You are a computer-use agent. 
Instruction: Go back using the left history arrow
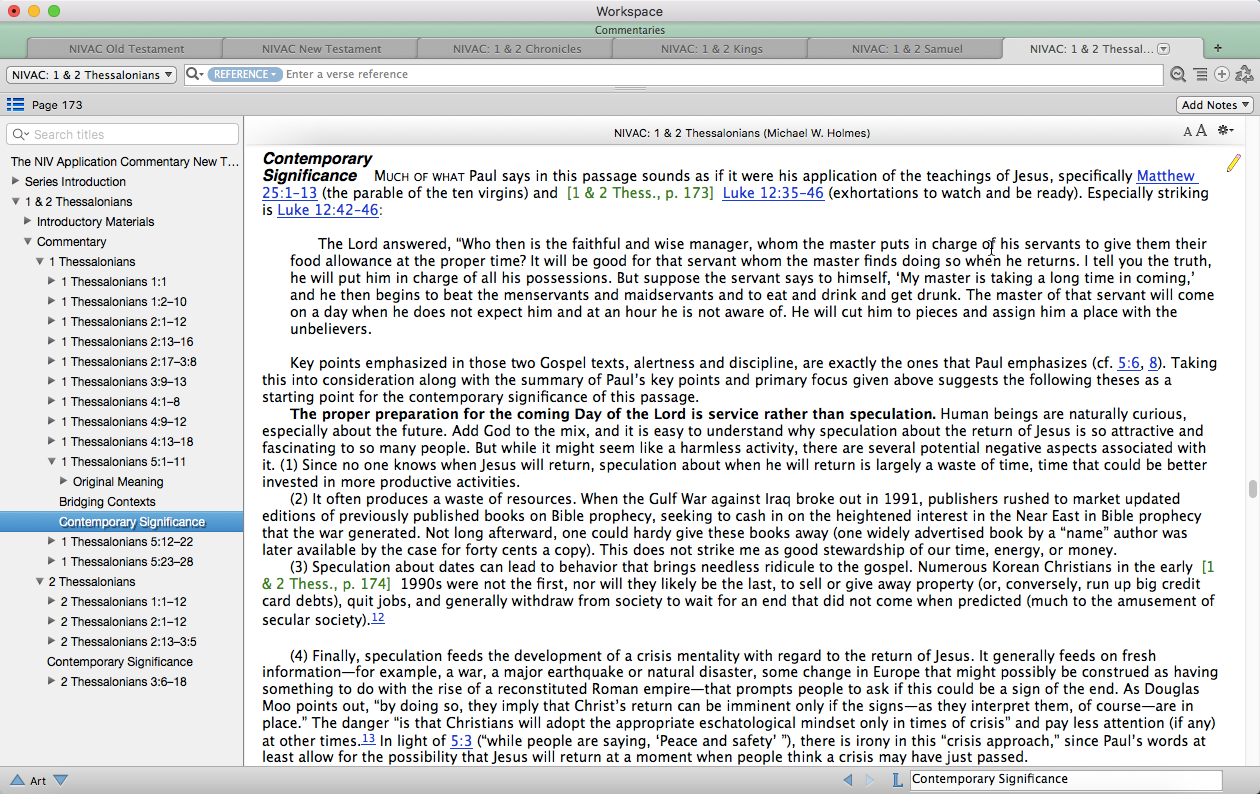point(848,779)
